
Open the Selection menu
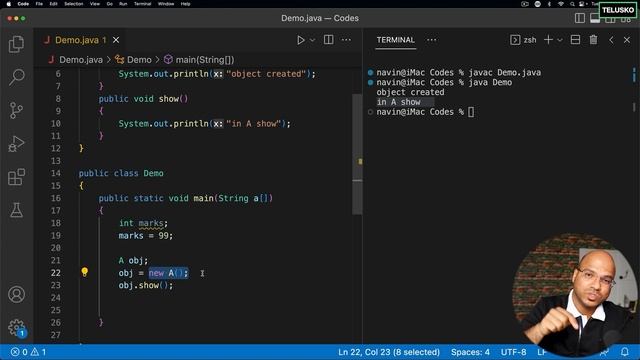74,4
